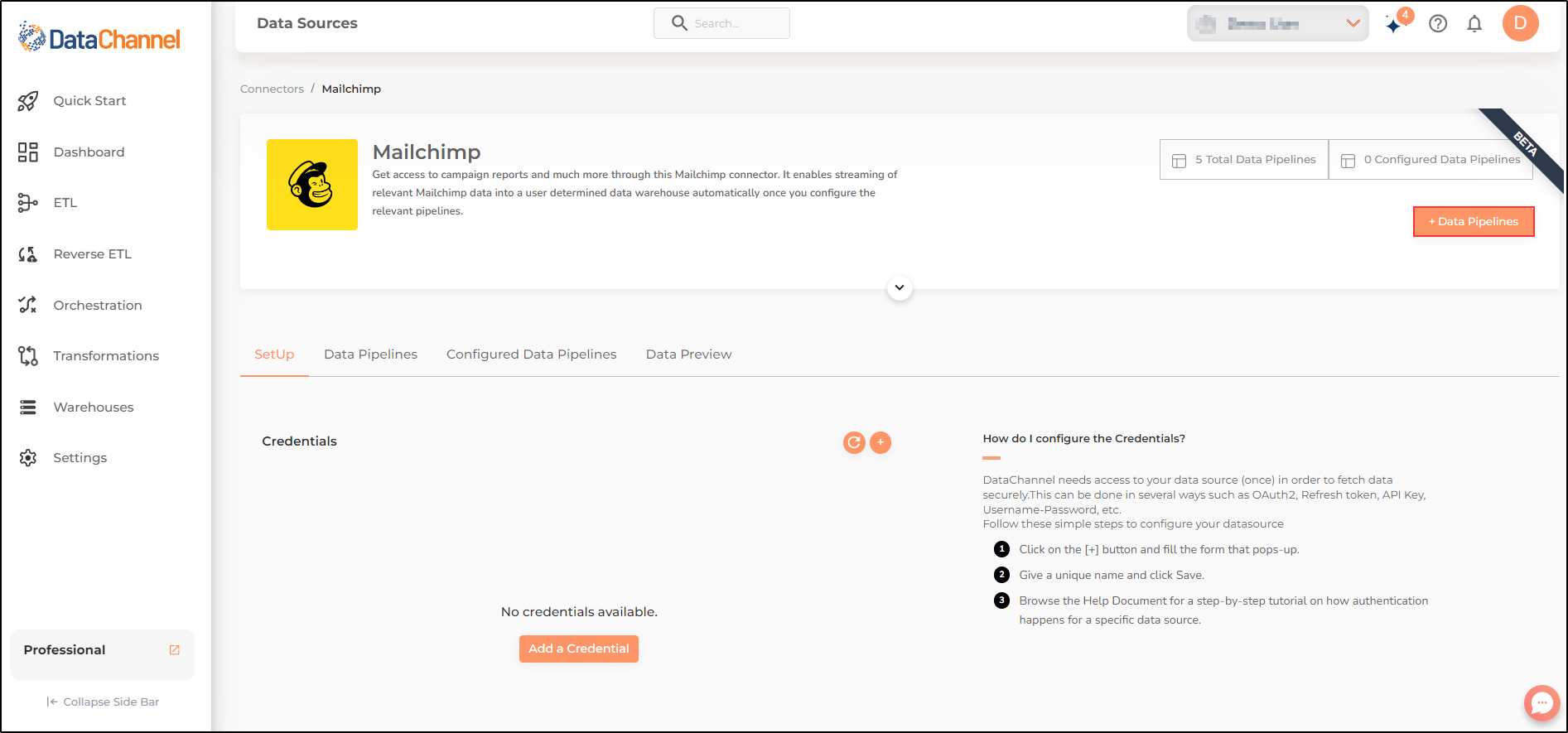Click 'Give a unique name and click Save.'

(1112, 576)
